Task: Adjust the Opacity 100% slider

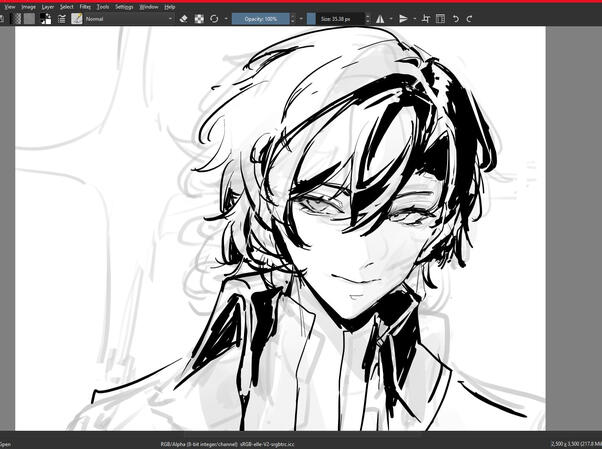Action: (260, 18)
